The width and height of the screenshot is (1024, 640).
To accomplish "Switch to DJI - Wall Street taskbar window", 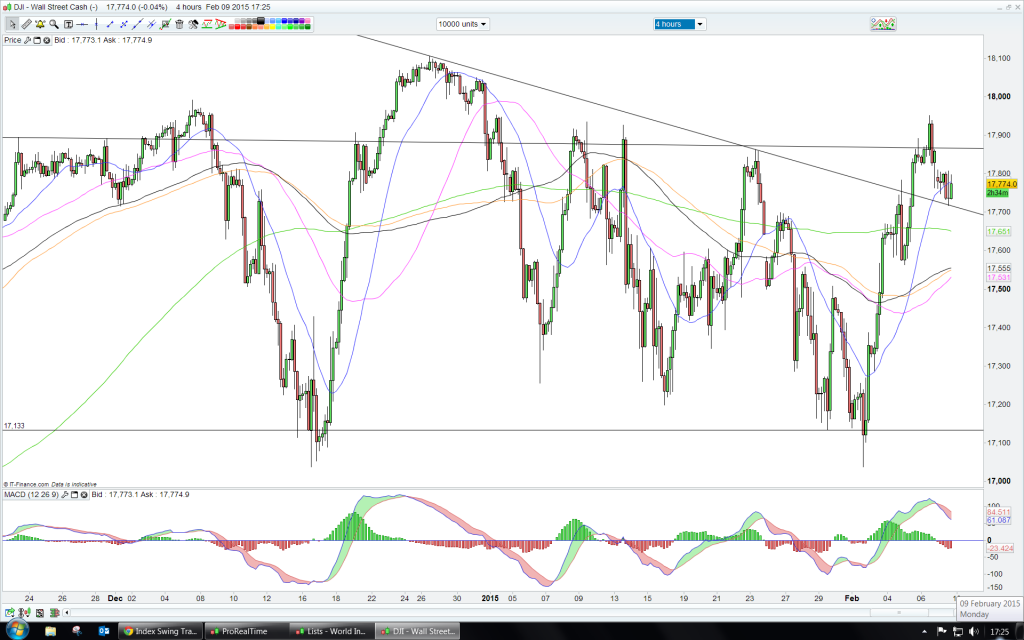I will (417, 631).
